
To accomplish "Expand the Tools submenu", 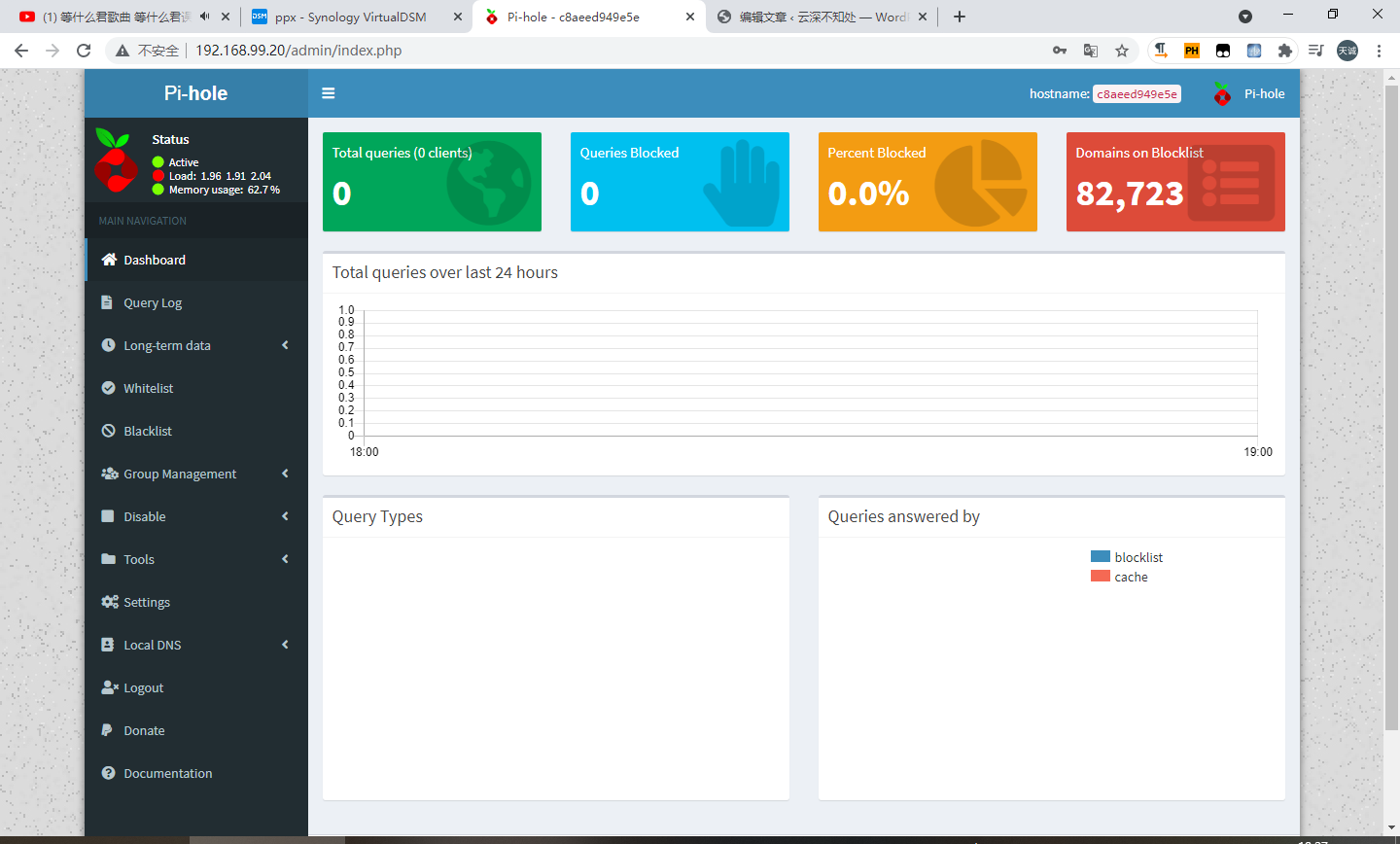I will click(x=285, y=559).
